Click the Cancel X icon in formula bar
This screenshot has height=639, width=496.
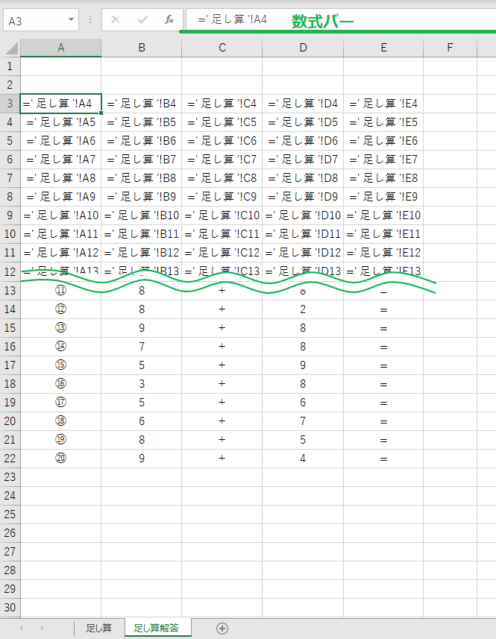point(116,20)
